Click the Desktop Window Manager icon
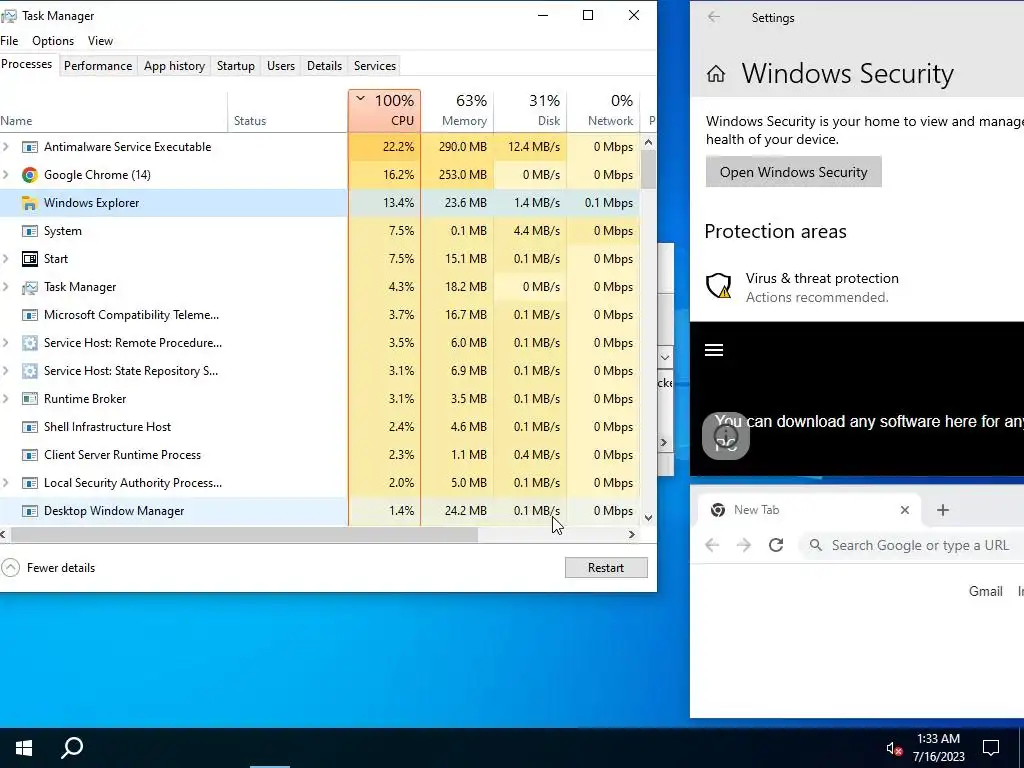Image resolution: width=1024 pixels, height=768 pixels. pos(29,511)
